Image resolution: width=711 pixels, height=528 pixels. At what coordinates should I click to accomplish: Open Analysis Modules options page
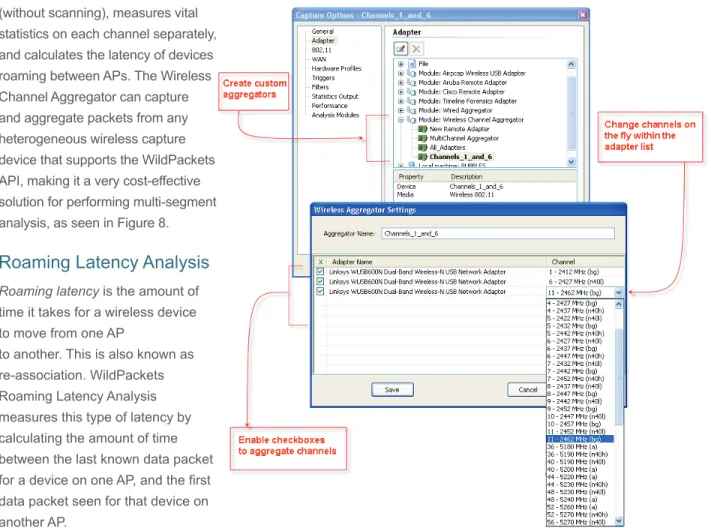click(x=335, y=115)
